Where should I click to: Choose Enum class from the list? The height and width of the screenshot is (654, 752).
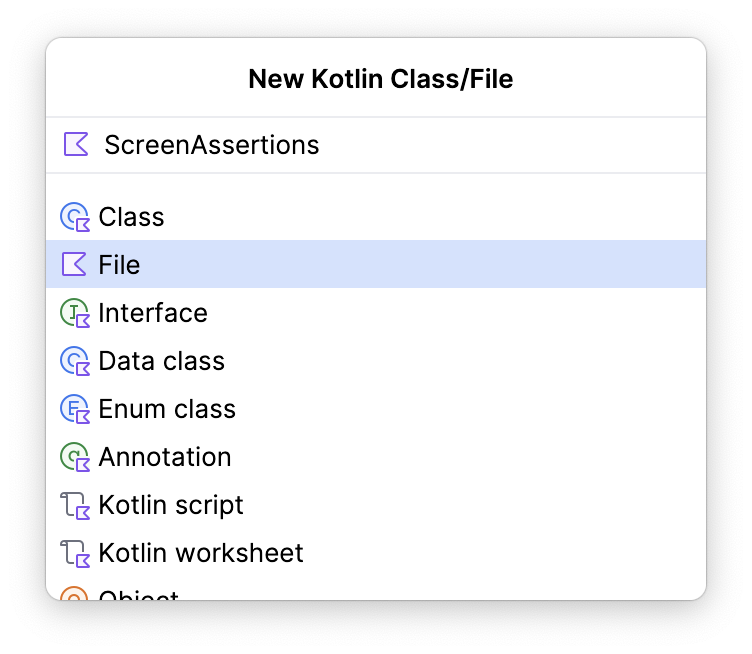(167, 409)
